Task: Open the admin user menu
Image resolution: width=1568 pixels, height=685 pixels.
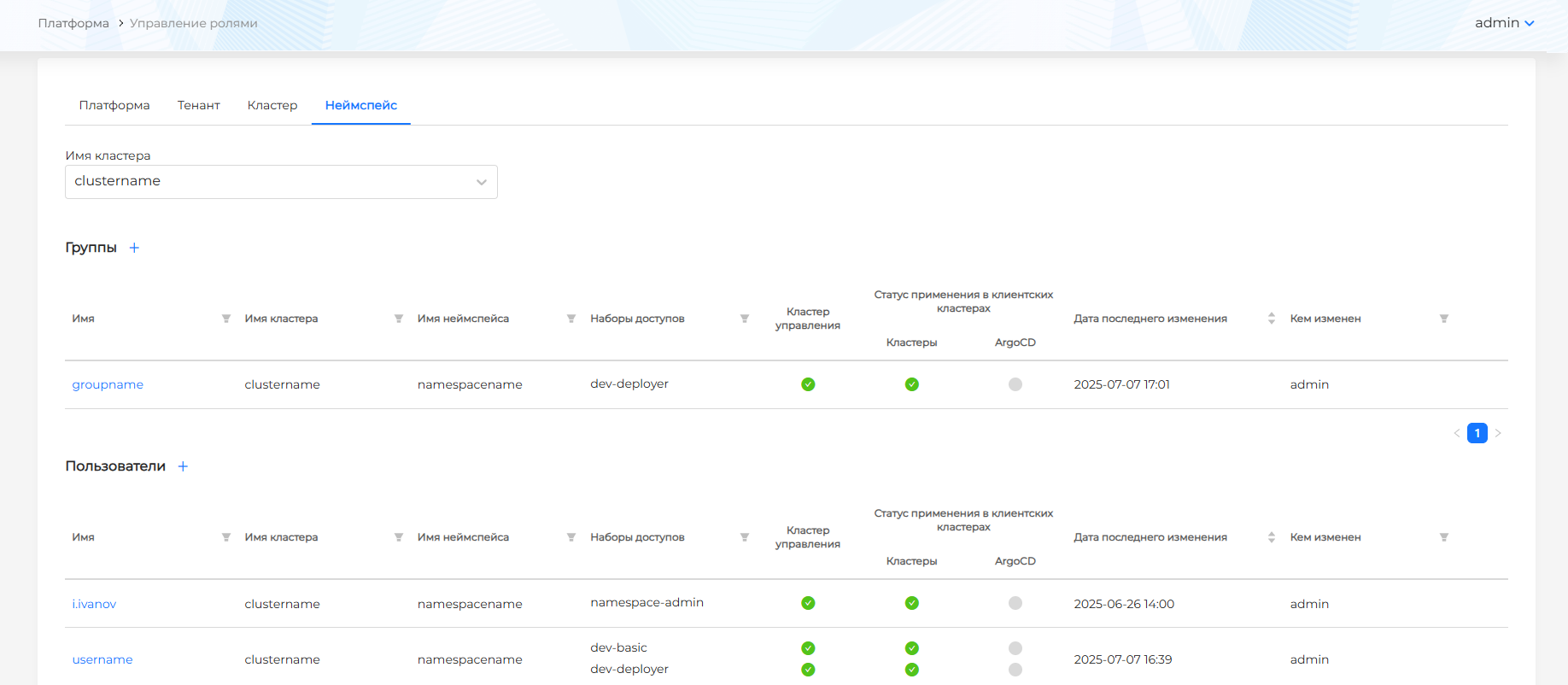Action: 1504,23
